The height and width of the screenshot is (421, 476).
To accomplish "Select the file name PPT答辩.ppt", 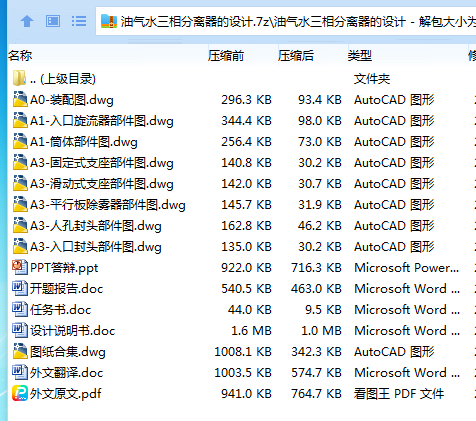I will pos(64,268).
